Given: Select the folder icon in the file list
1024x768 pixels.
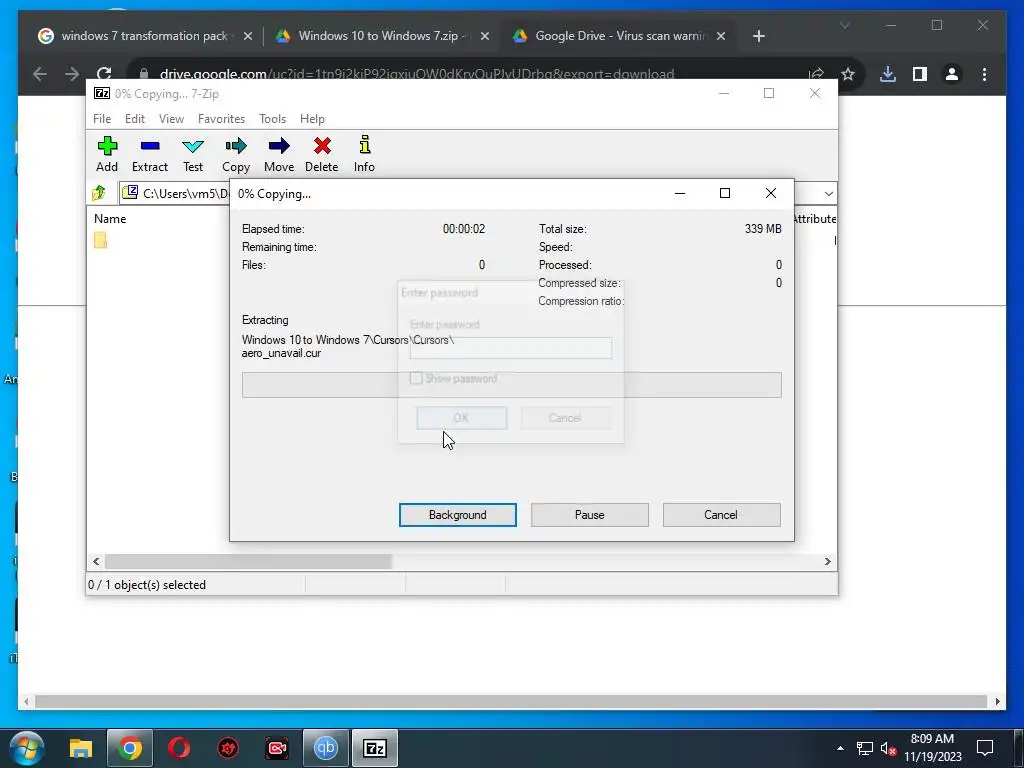Looking at the screenshot, I should 100,240.
